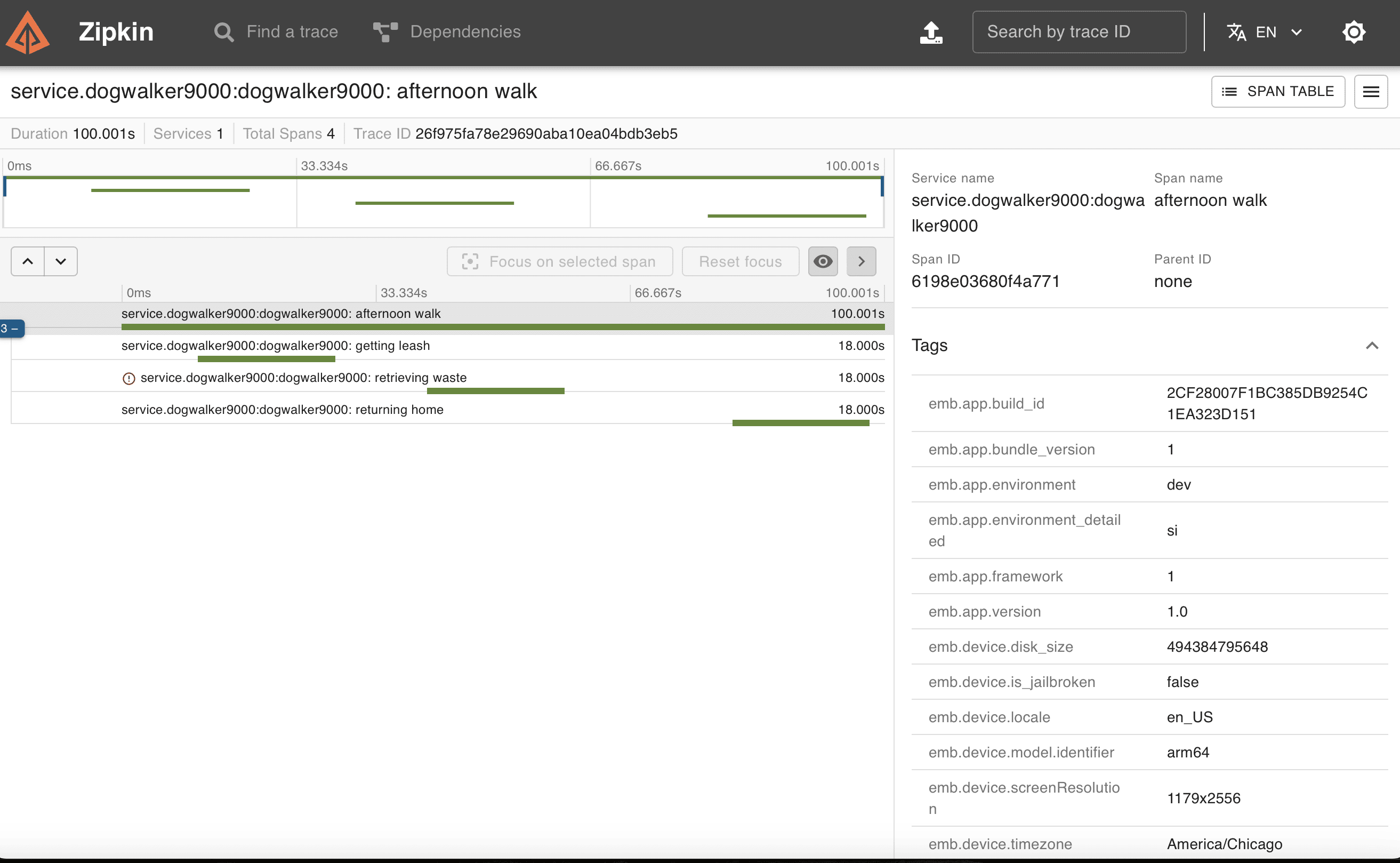Collapse the 3 child spans toggle
The height and width of the screenshot is (863, 1400).
click(11, 329)
